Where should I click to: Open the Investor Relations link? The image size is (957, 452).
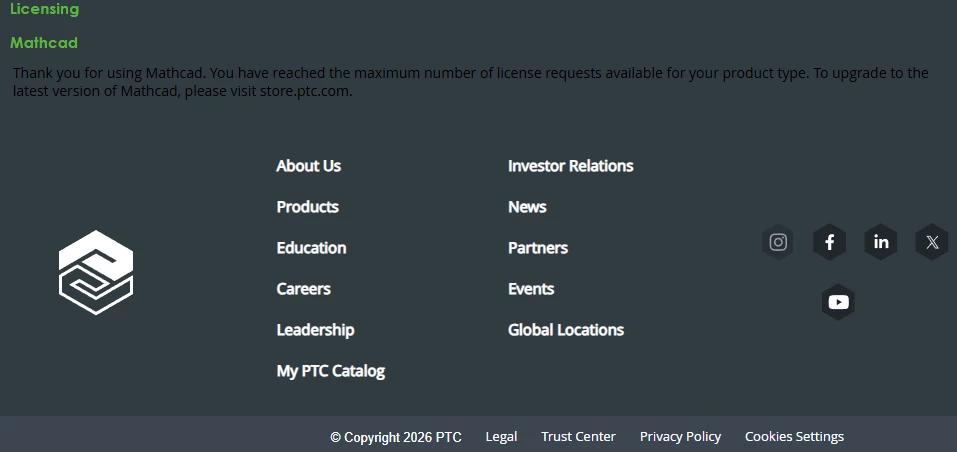[570, 166]
